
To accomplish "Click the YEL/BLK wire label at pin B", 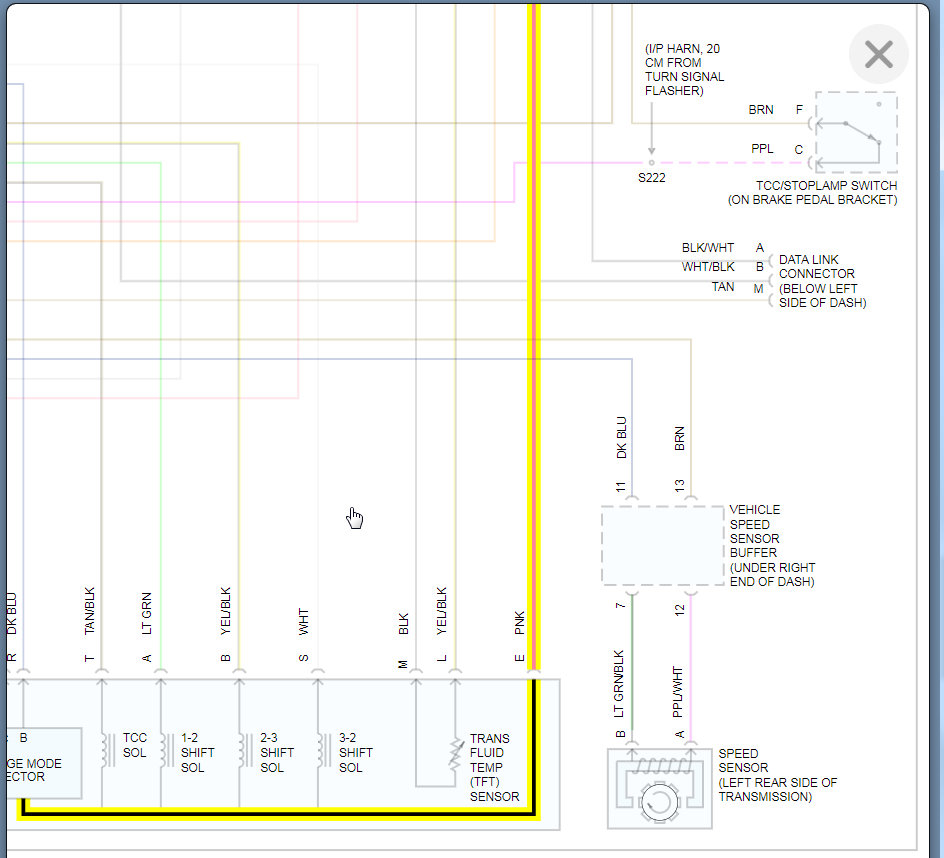I will (226, 611).
